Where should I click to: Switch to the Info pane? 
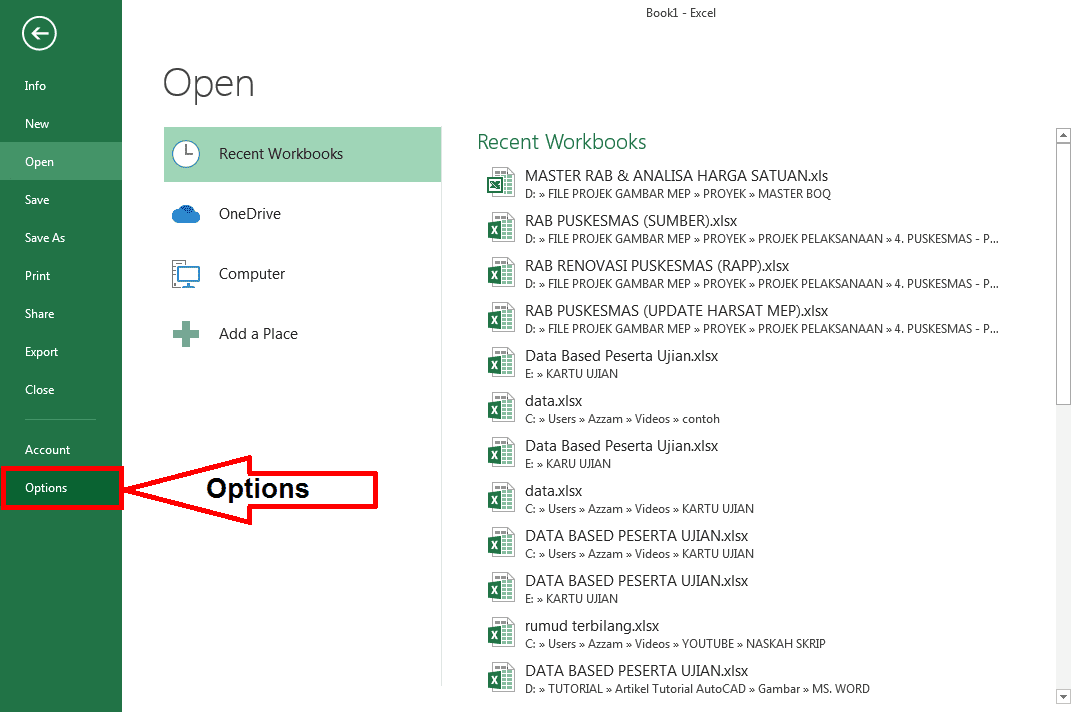click(x=35, y=86)
